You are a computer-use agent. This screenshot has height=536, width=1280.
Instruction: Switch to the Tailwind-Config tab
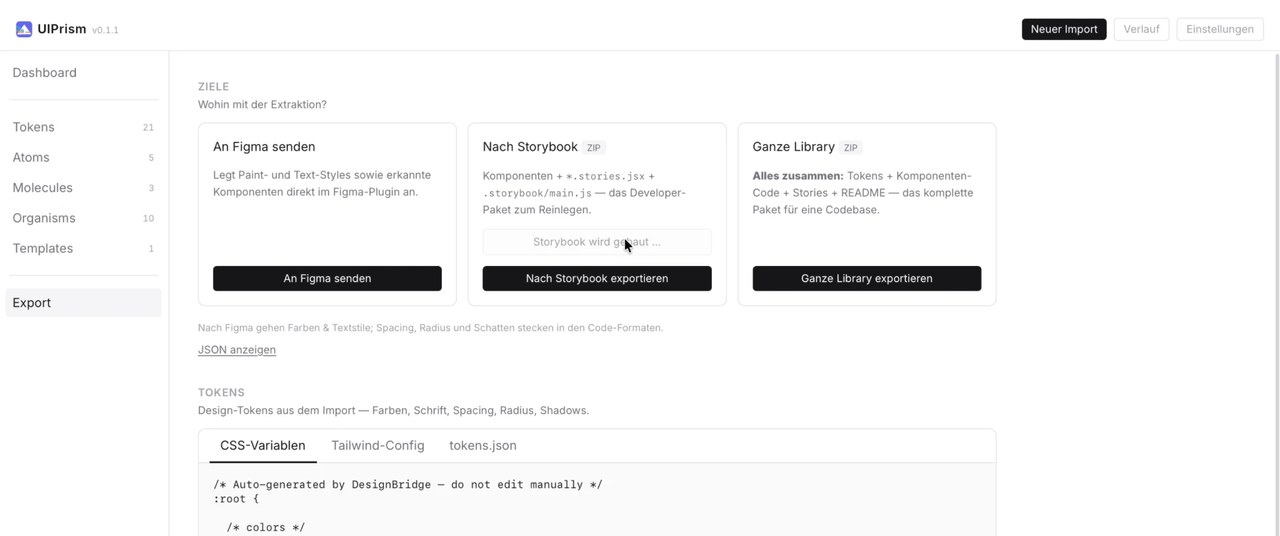[378, 446]
